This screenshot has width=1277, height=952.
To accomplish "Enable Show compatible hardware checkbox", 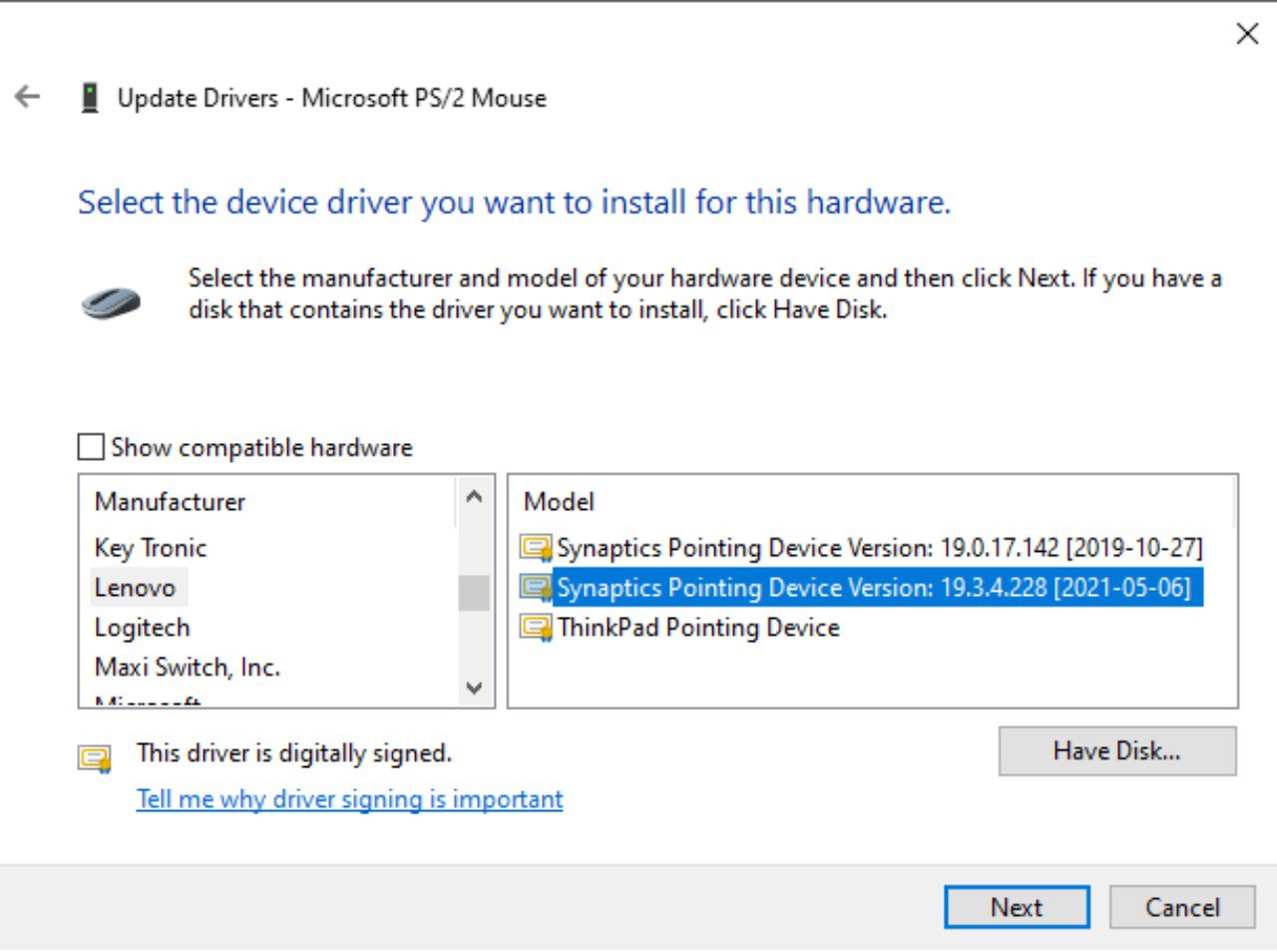I will click(91, 447).
